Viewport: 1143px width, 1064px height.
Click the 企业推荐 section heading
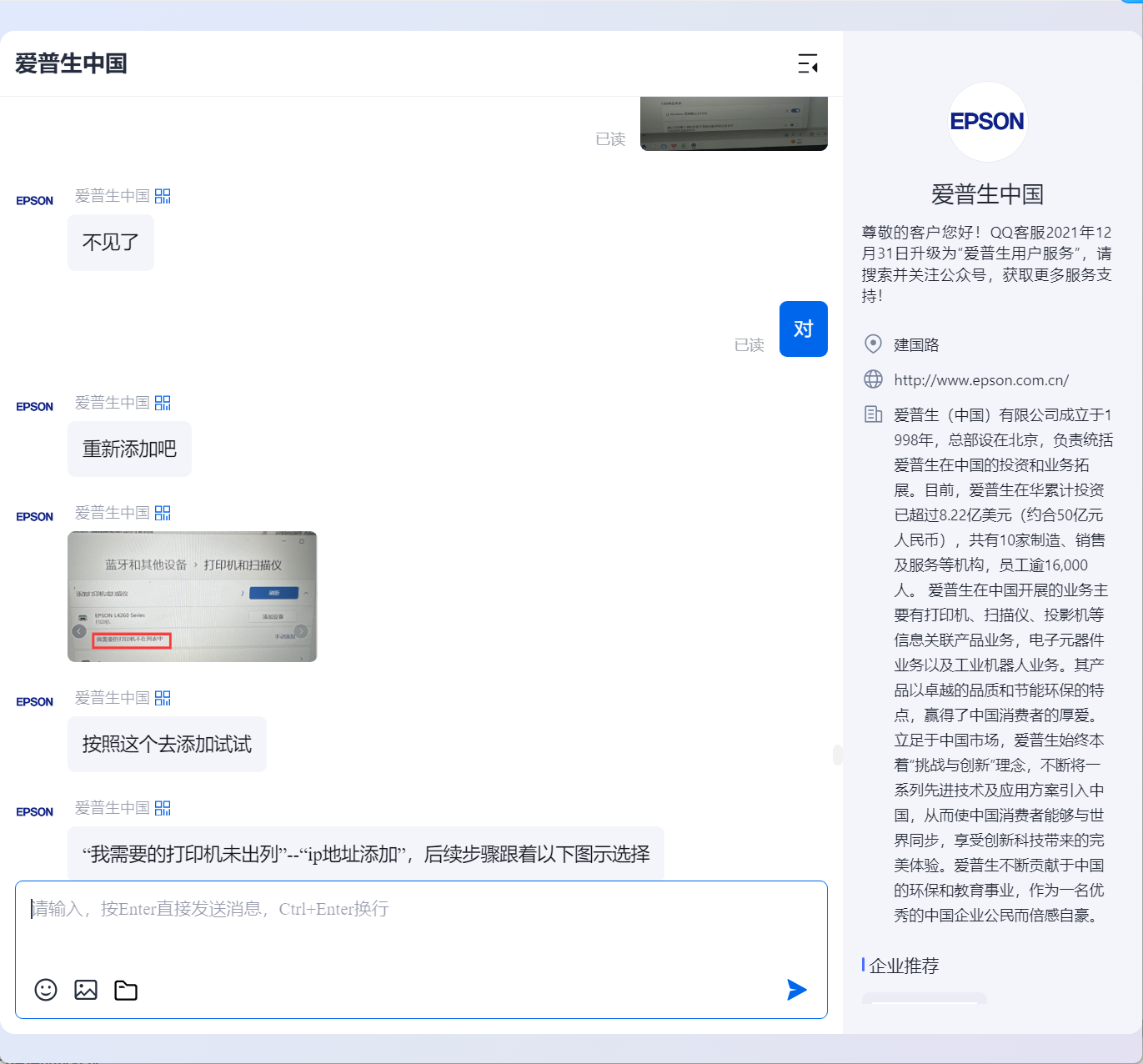[905, 966]
